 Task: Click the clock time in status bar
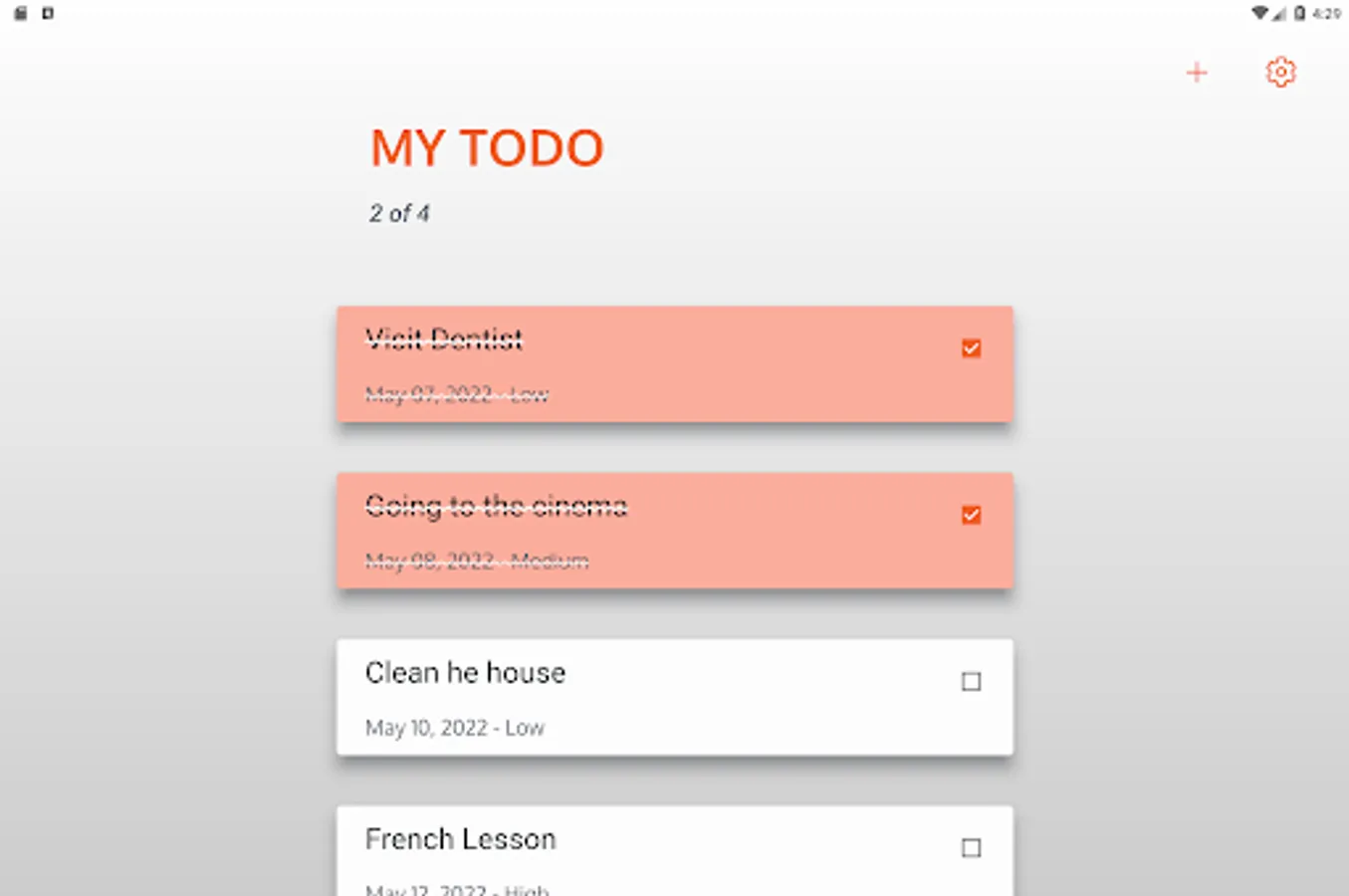tap(1326, 14)
